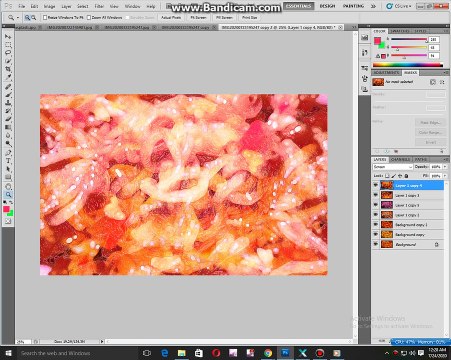This screenshot has width=451, height=360.
Task: Click the Fit Screen button
Action: coord(198,17)
